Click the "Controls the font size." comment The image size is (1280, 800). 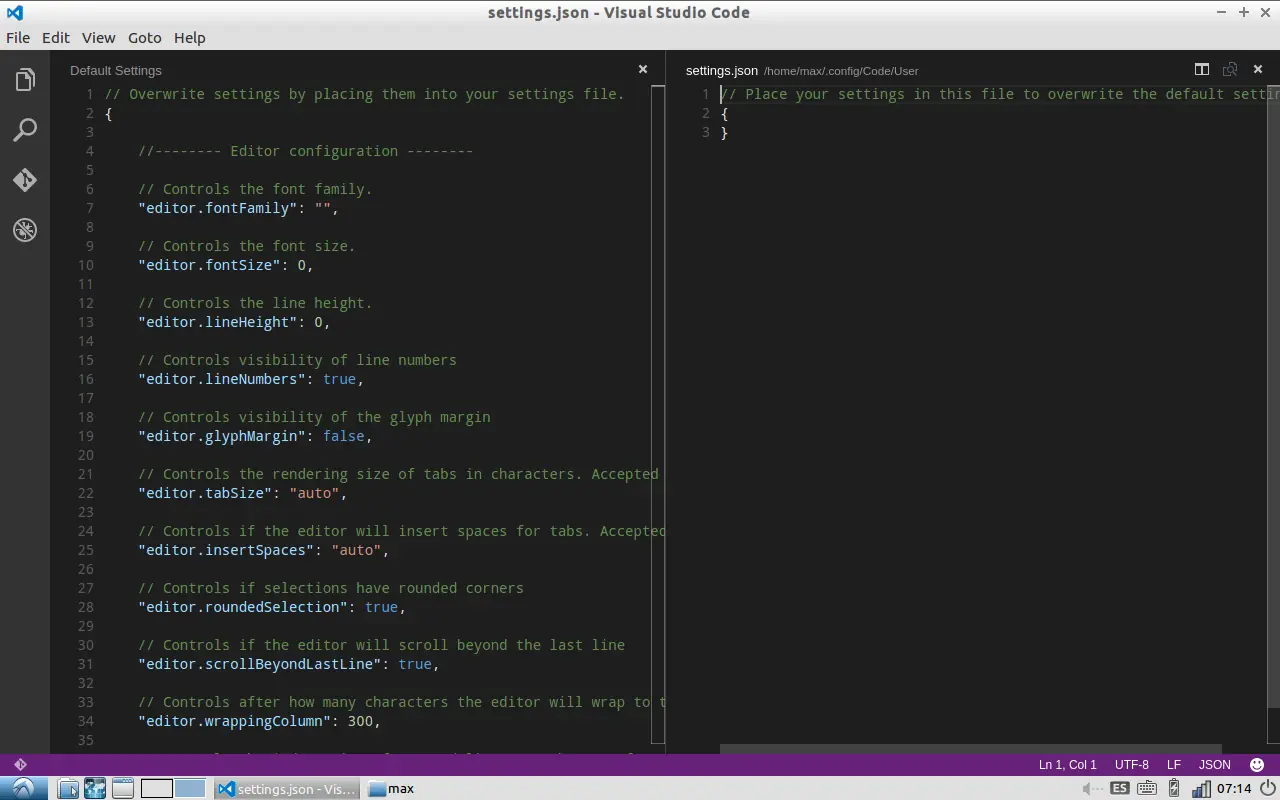[247, 246]
